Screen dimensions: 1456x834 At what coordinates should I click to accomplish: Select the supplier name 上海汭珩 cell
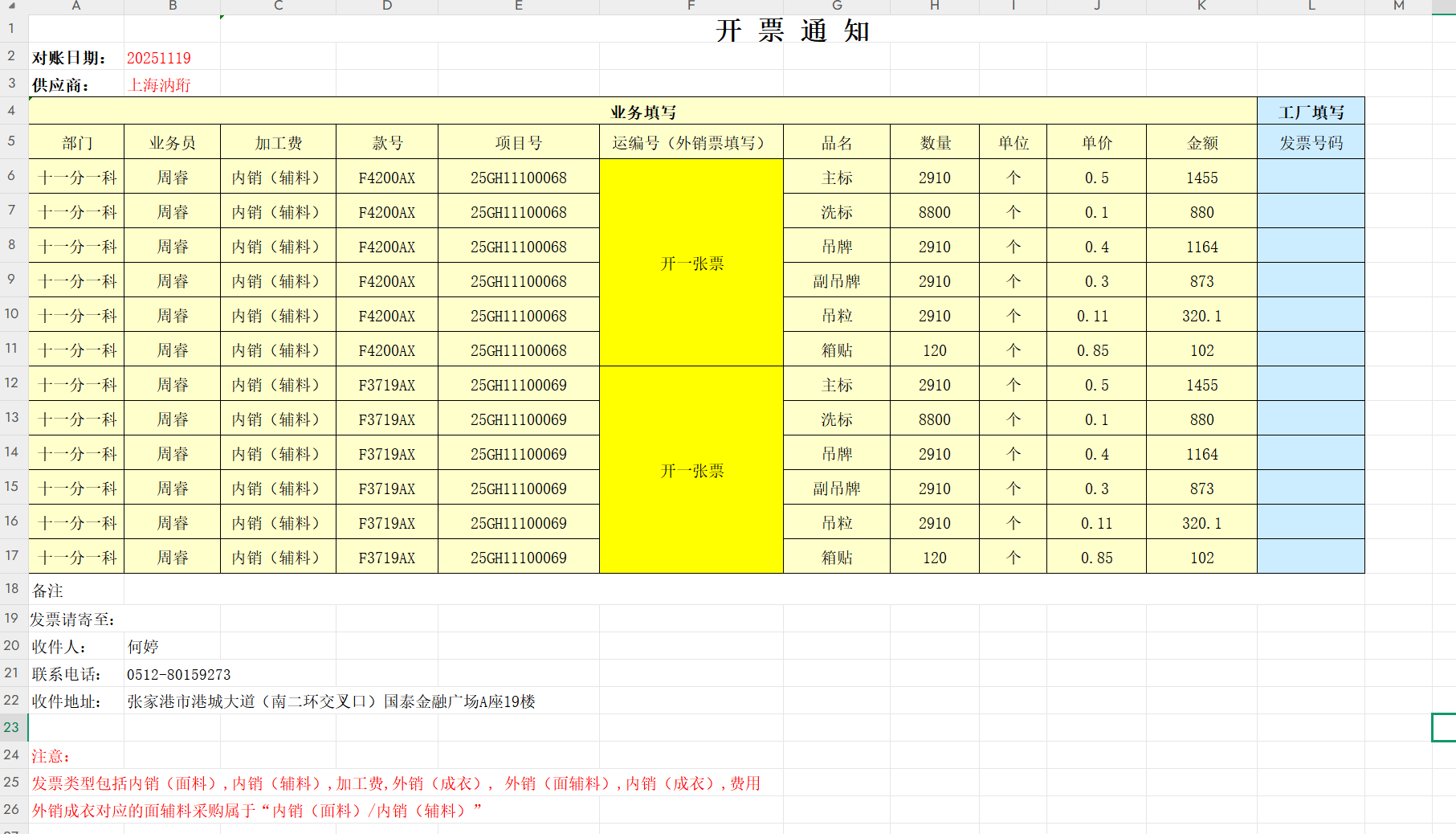click(160, 85)
